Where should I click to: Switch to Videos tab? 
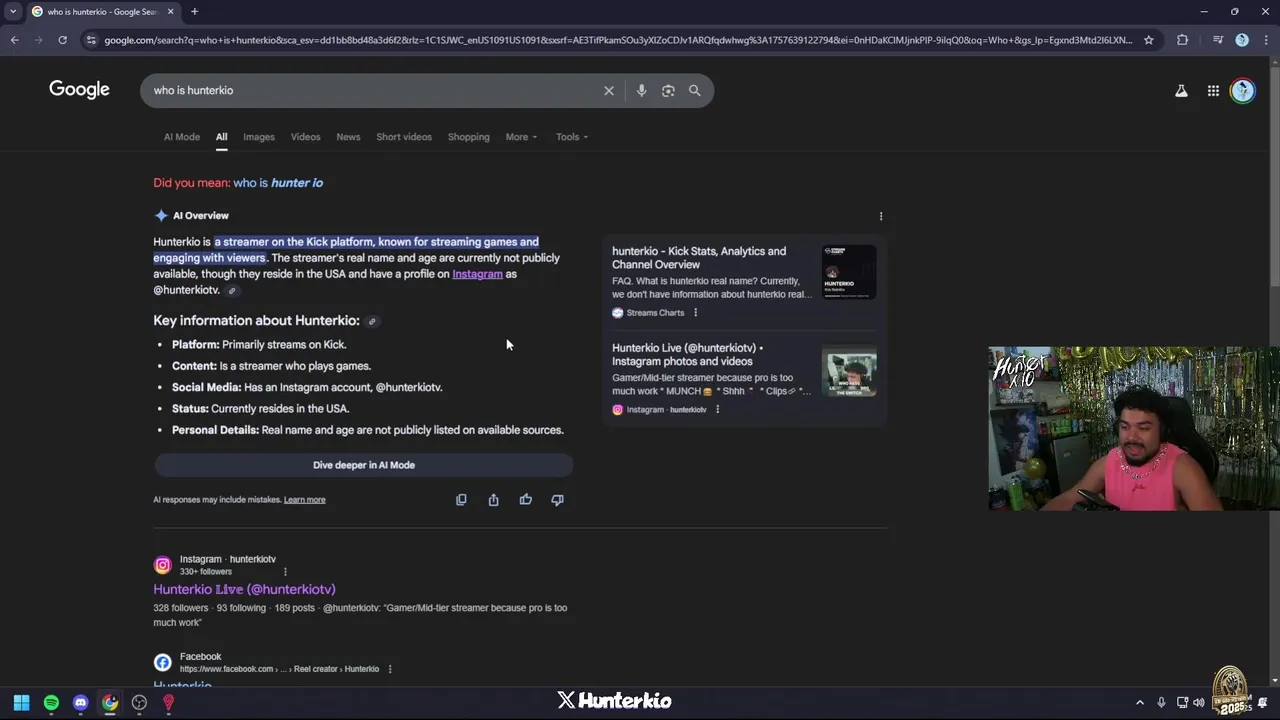point(305,137)
